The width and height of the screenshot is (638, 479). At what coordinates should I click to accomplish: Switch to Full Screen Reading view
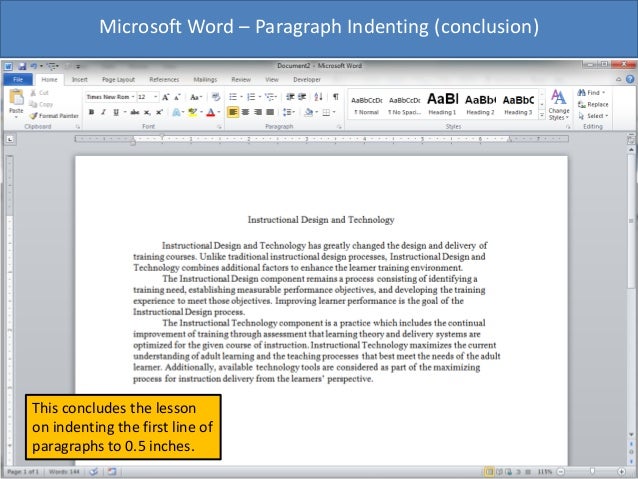pyautogui.click(x=499, y=472)
